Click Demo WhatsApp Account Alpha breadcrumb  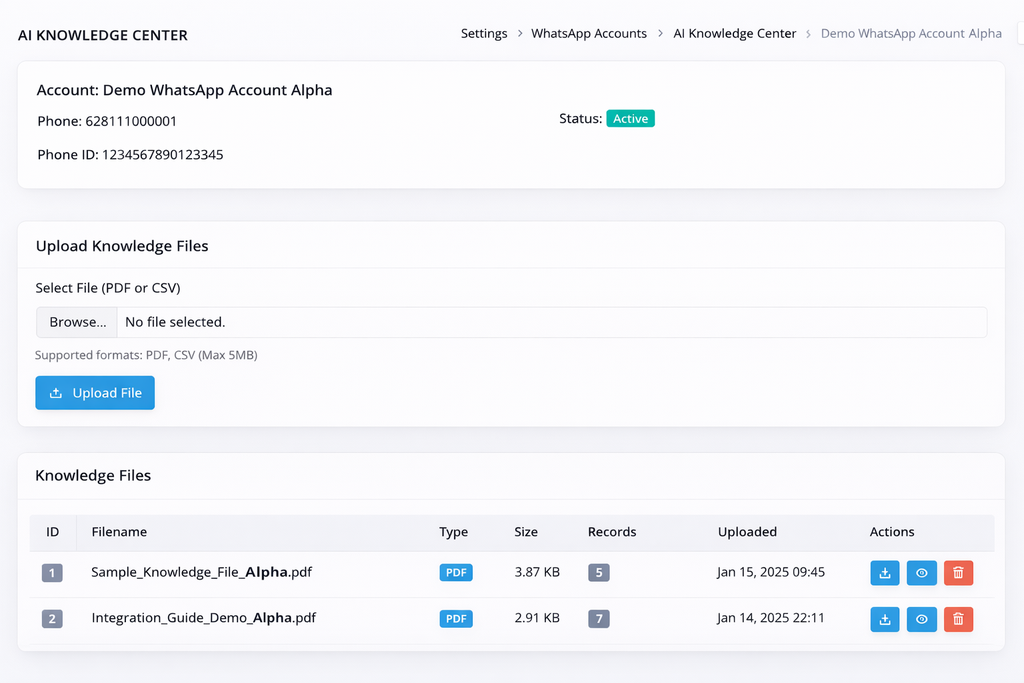pos(910,34)
